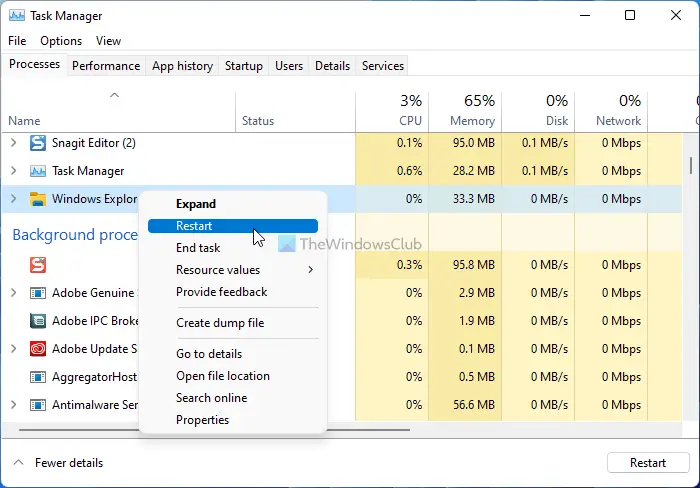This screenshot has height=488, width=700.
Task: Switch to the Performance tab
Action: pyautogui.click(x=106, y=66)
